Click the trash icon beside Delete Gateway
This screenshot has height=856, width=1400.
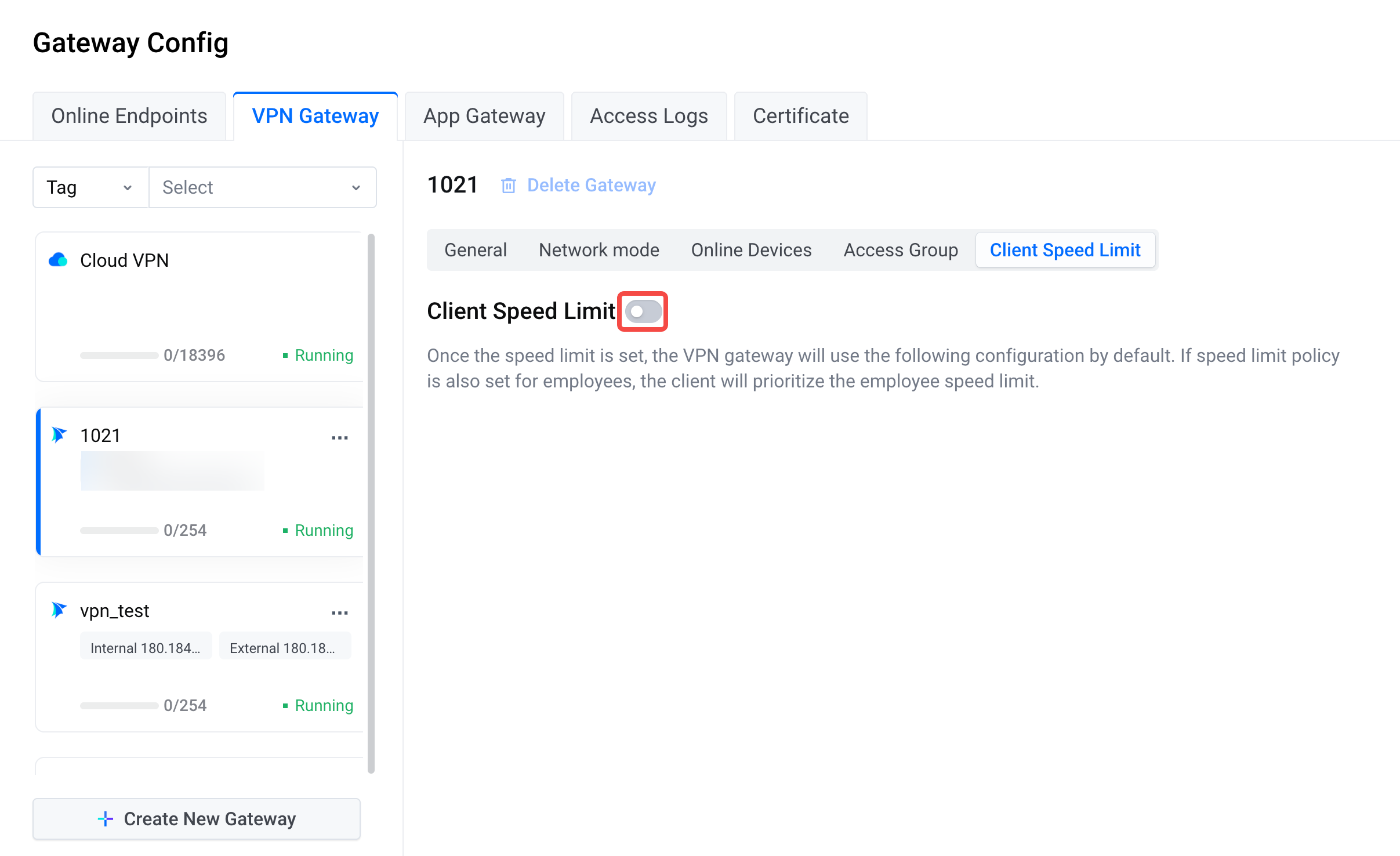509,186
